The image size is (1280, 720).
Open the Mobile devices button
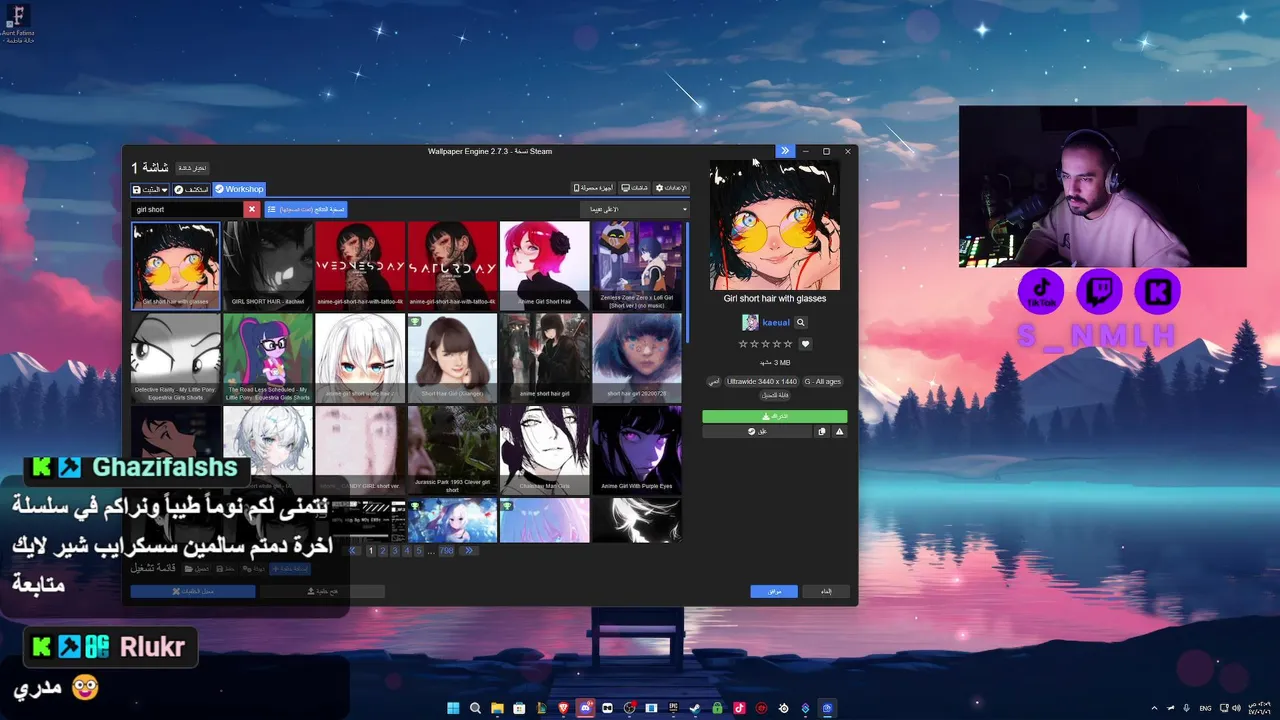pos(593,188)
